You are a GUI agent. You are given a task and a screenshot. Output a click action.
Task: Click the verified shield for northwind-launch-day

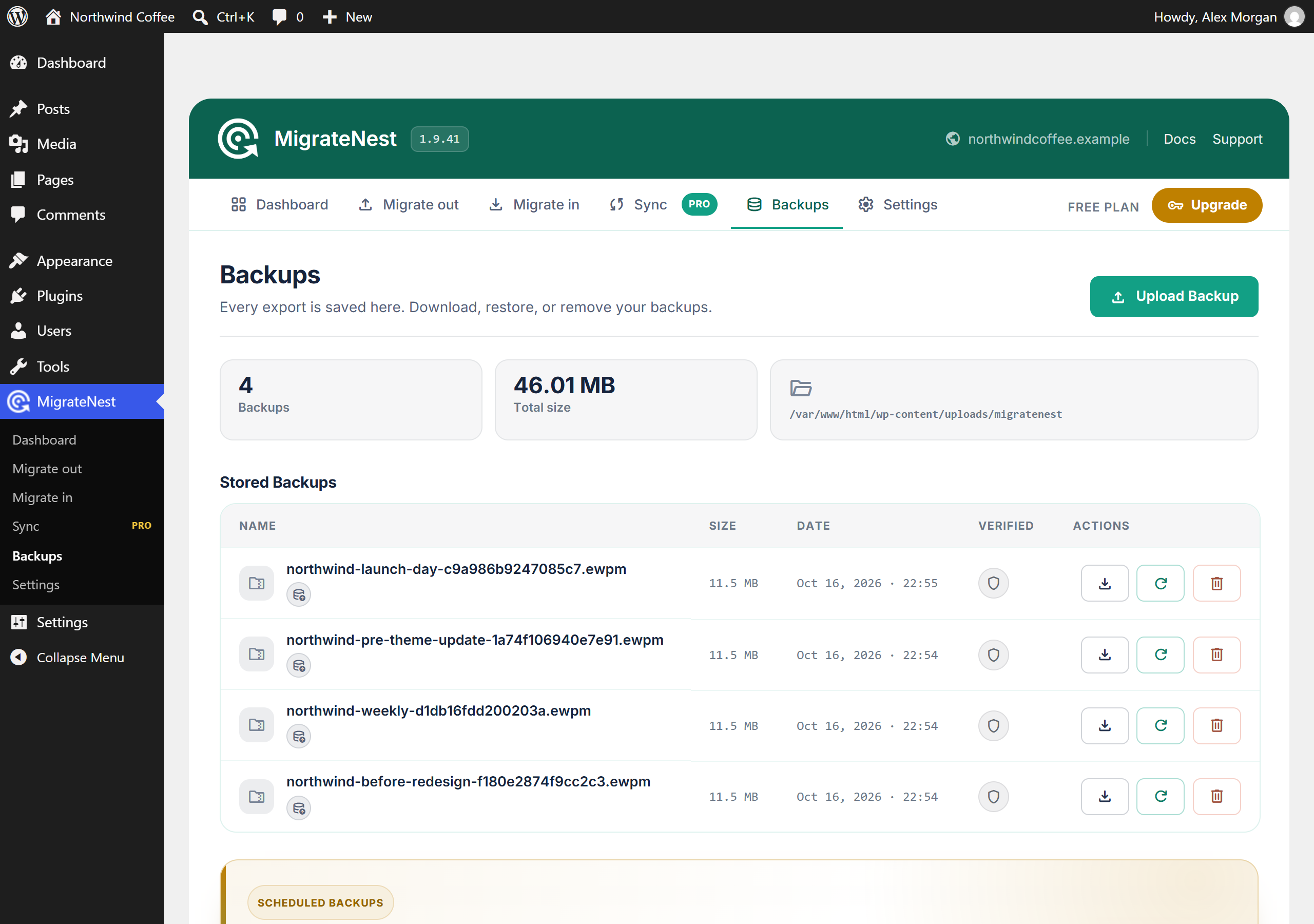[x=993, y=583]
